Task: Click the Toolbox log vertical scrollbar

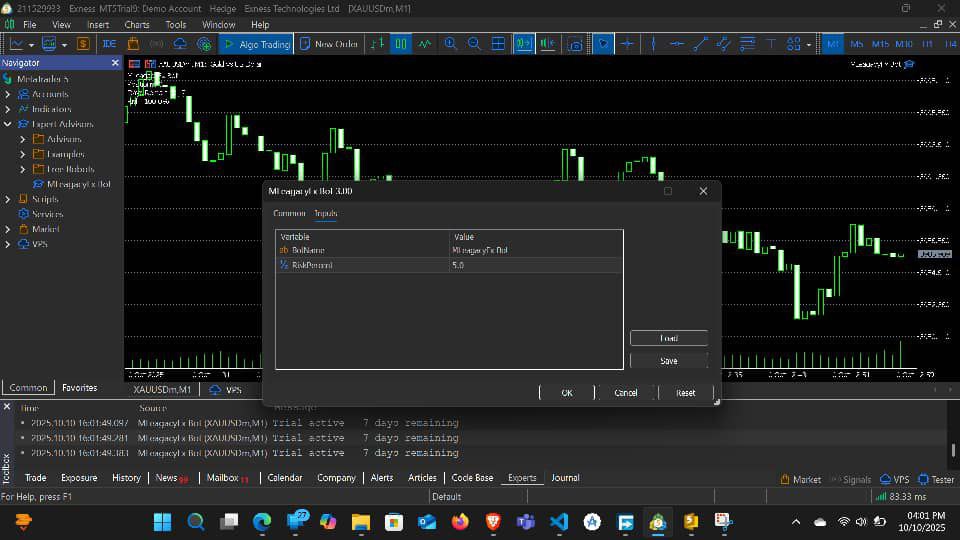Action: pyautogui.click(x=953, y=450)
